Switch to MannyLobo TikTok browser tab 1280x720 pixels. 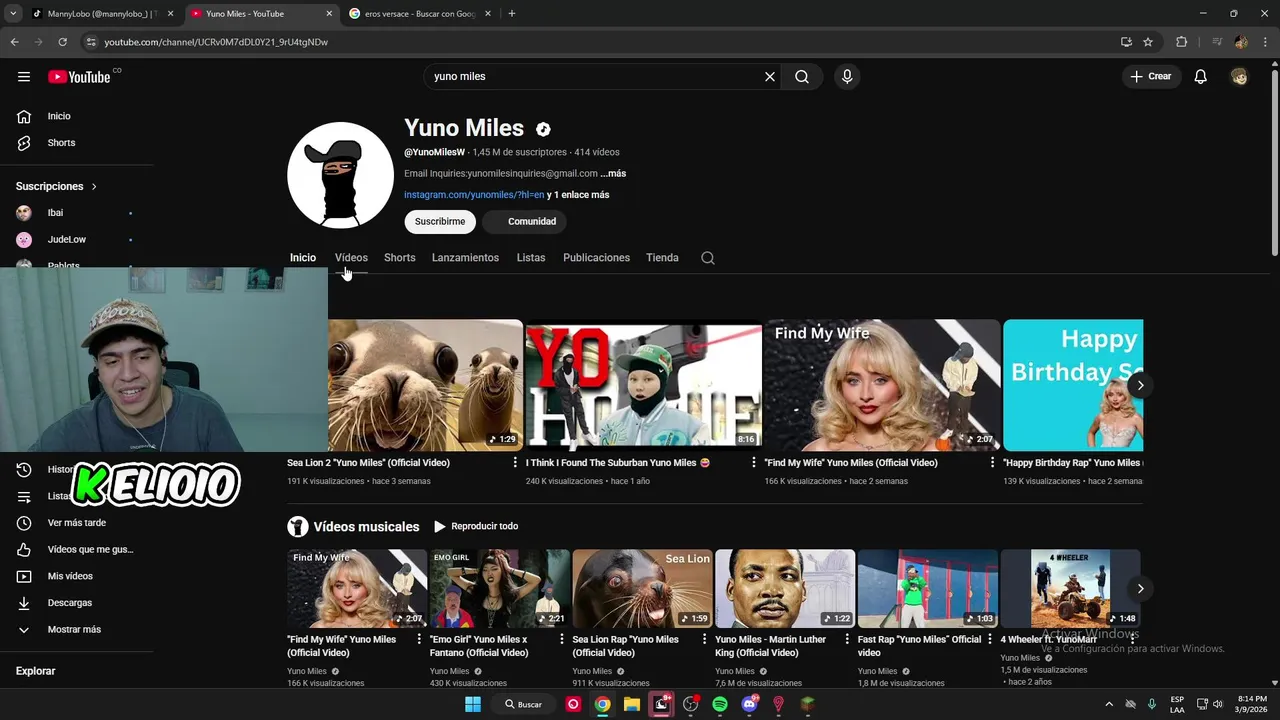(103, 14)
